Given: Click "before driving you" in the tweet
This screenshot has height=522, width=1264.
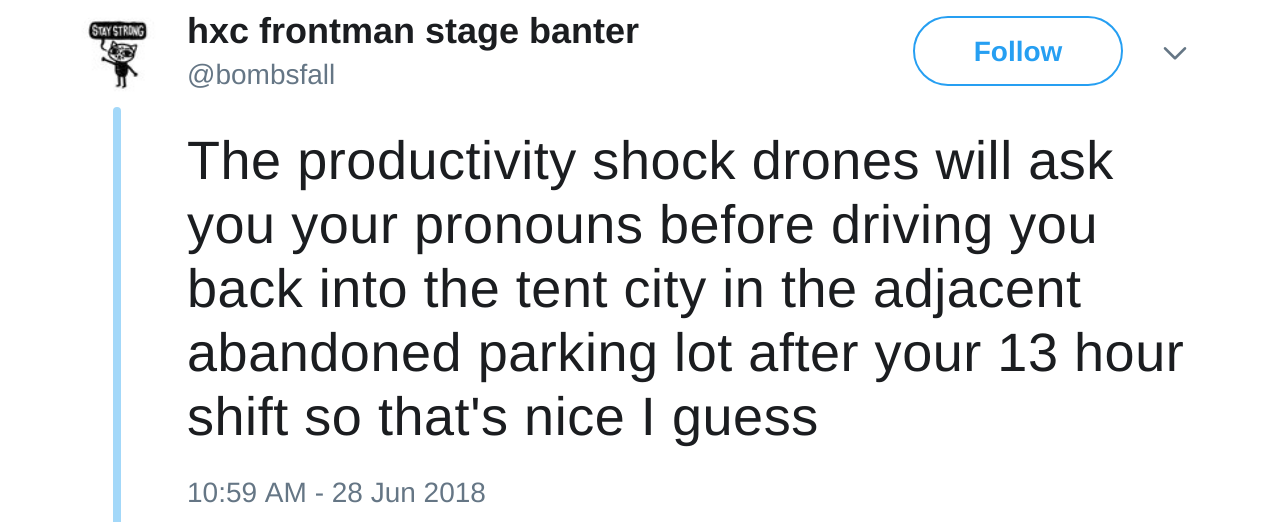Looking at the screenshot, I should click(x=877, y=225).
